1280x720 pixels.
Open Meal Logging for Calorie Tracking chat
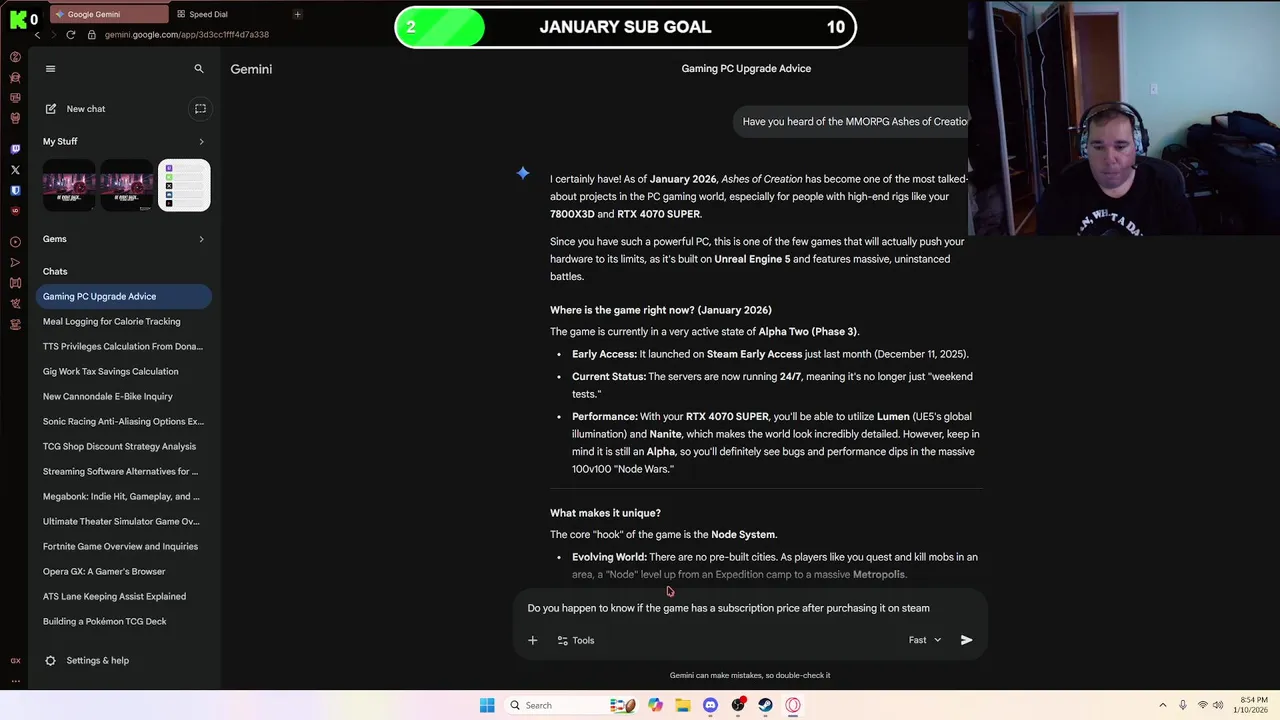(x=124, y=321)
